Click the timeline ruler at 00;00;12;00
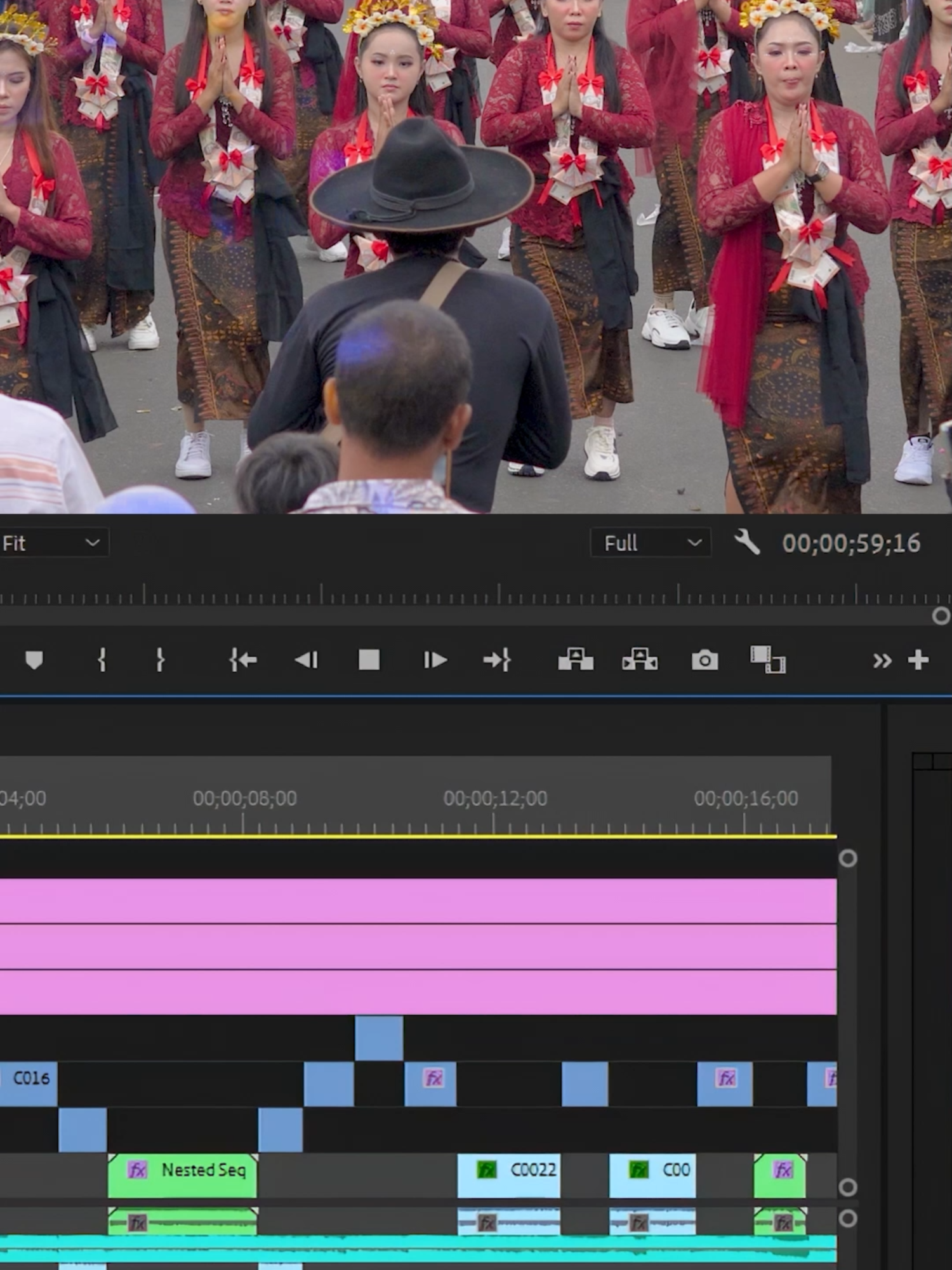952x1270 pixels. (x=495, y=798)
